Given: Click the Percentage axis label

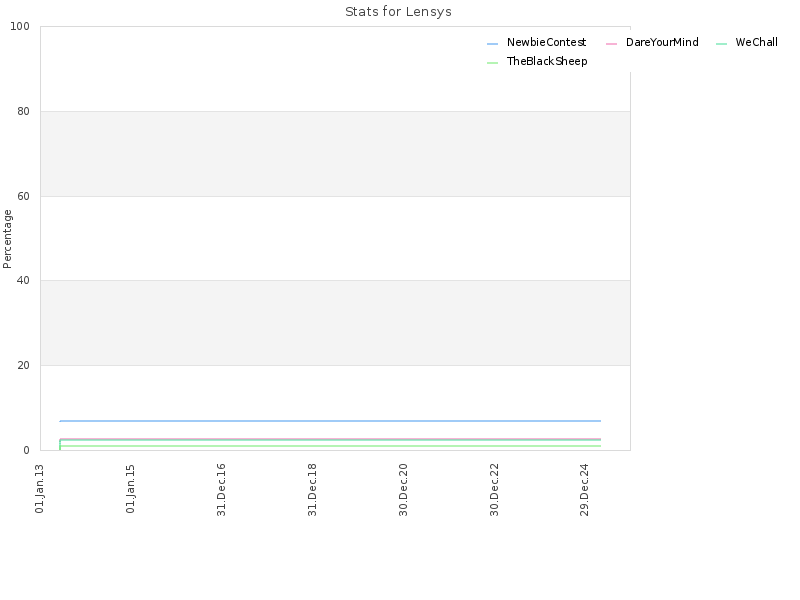Looking at the screenshot, I should 7,239.
